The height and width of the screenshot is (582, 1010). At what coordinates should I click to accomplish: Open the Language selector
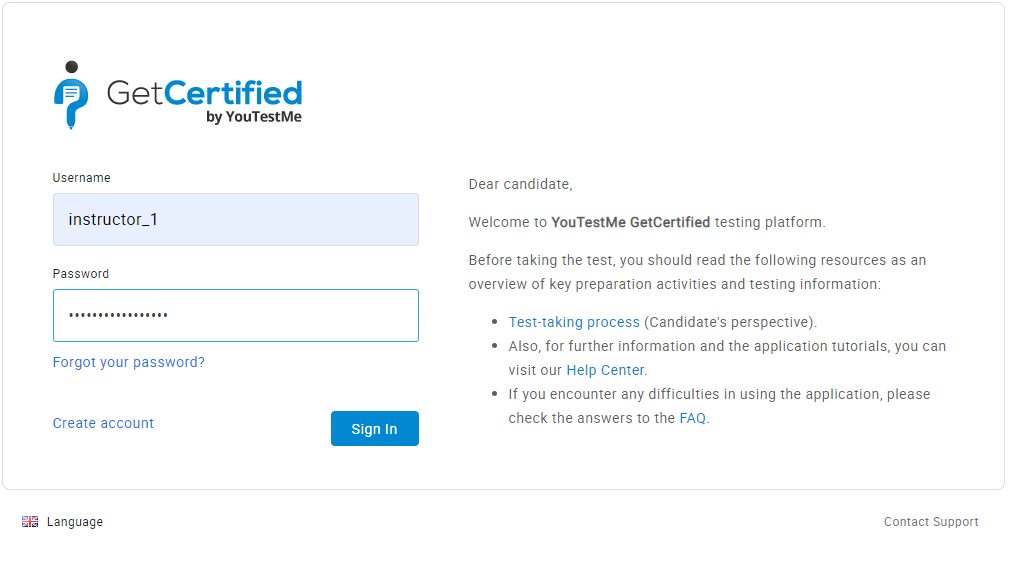[74, 522]
